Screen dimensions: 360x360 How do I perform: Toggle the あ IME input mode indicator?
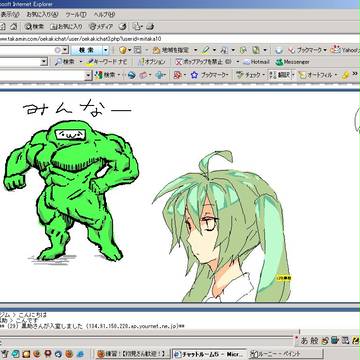pyautogui.click(x=304, y=340)
